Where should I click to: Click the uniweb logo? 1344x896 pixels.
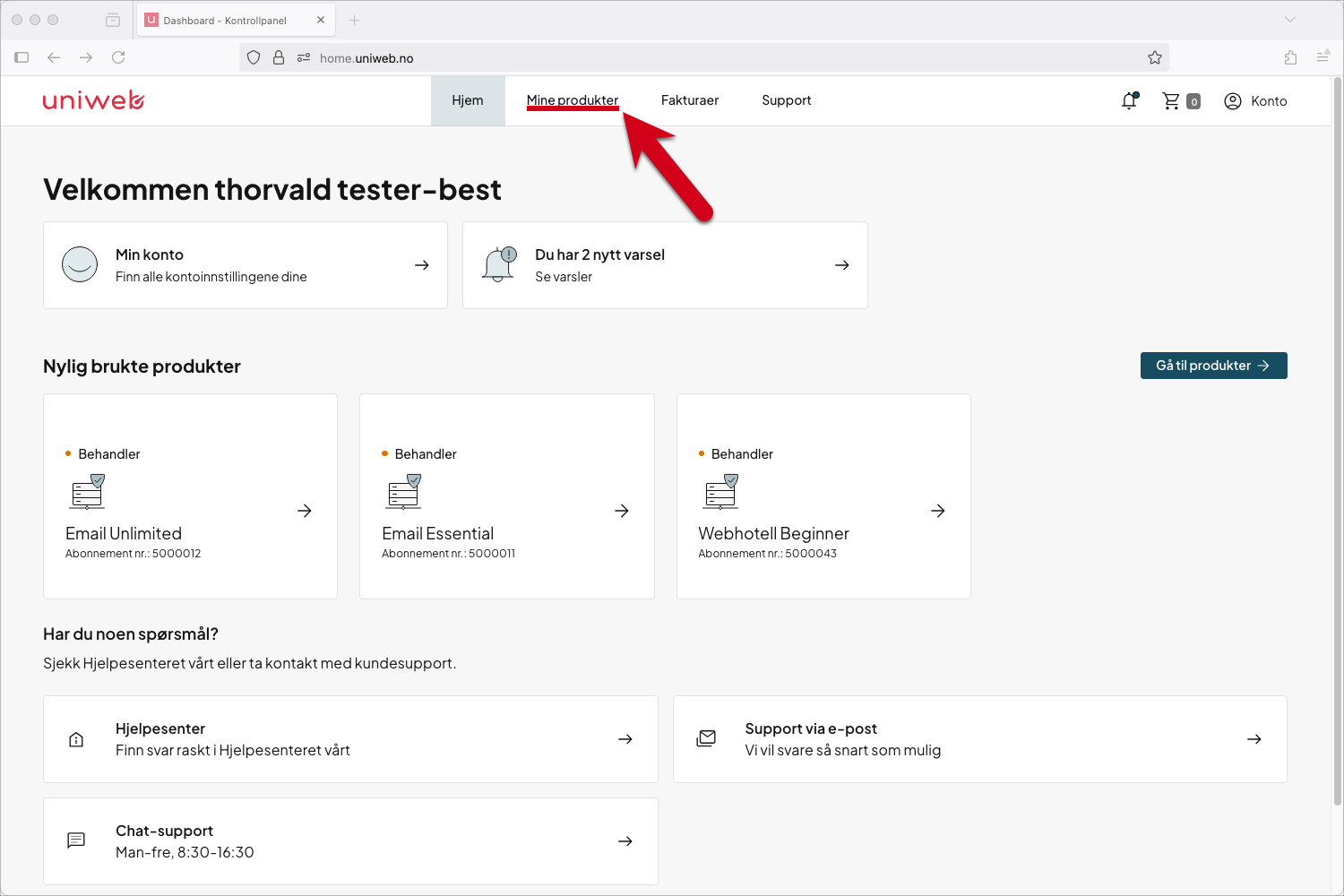(93, 100)
